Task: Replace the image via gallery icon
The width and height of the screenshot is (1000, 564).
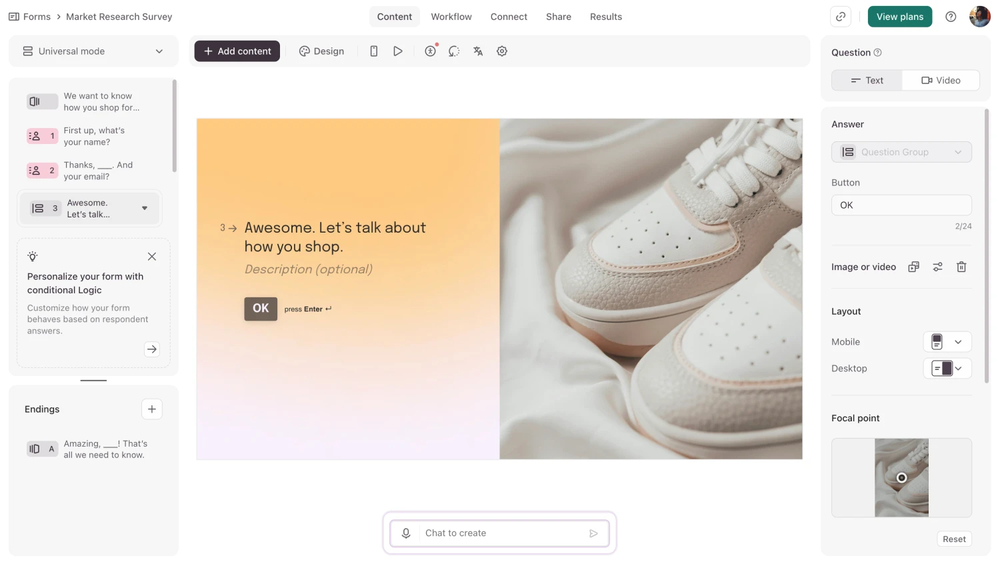Action: 913,267
